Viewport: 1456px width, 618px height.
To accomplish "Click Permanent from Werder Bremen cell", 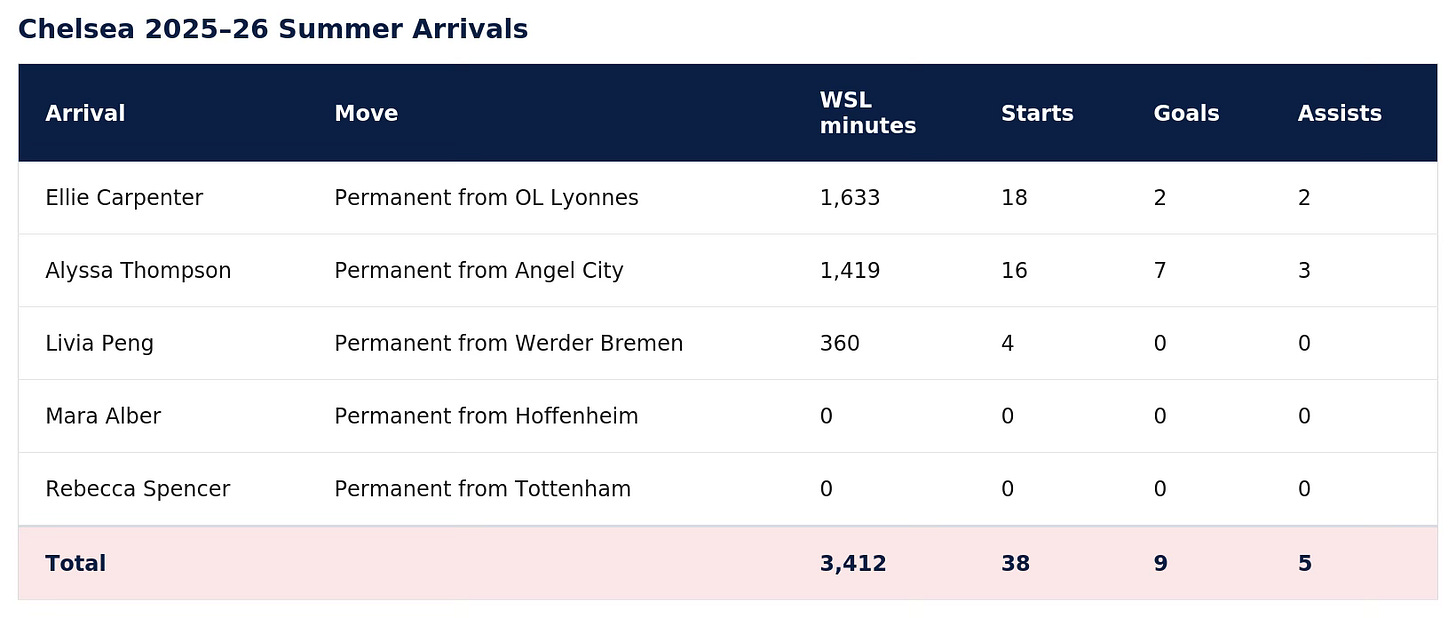I will click(509, 344).
